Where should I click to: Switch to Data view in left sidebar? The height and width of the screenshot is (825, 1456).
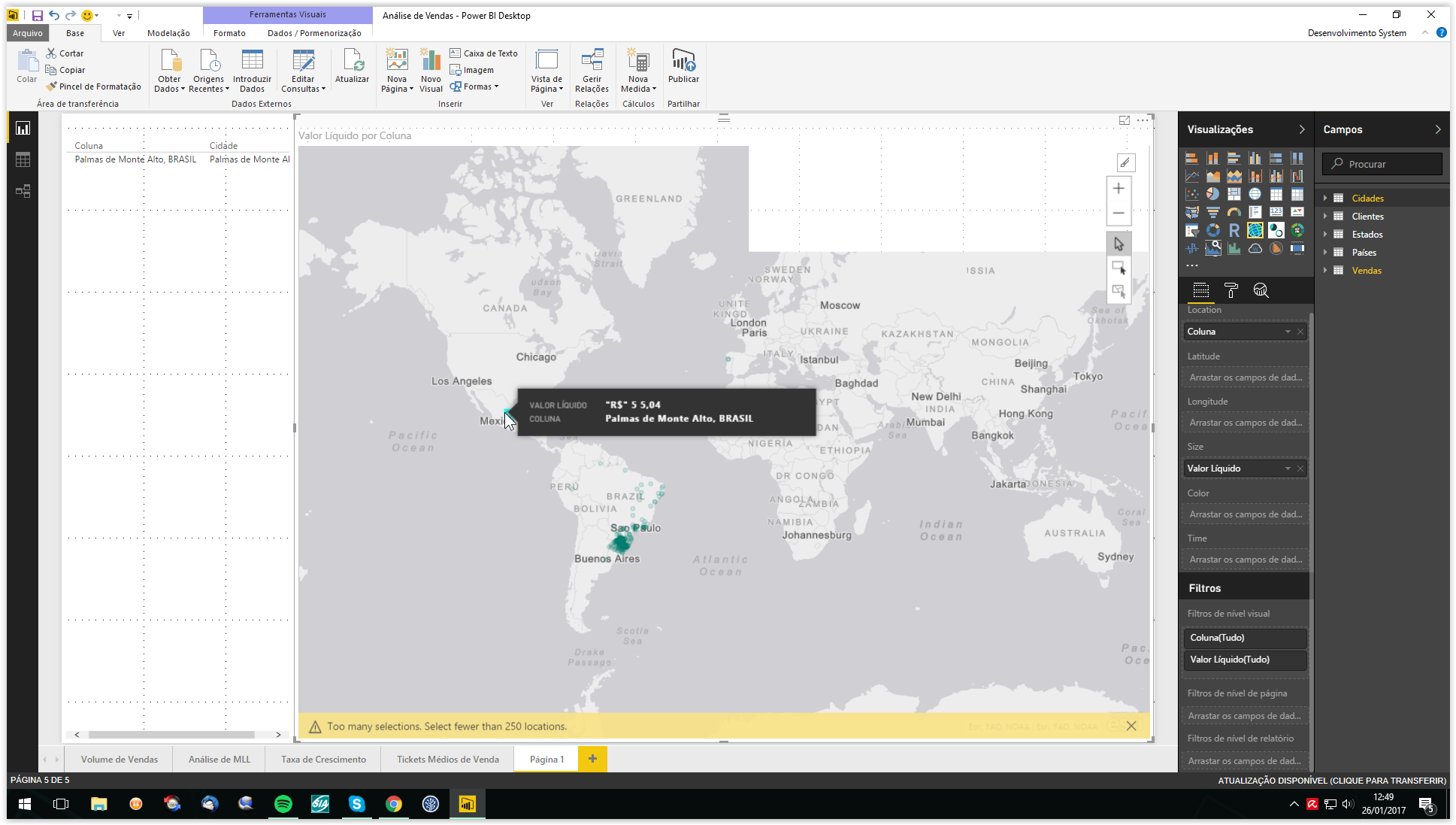point(23,159)
